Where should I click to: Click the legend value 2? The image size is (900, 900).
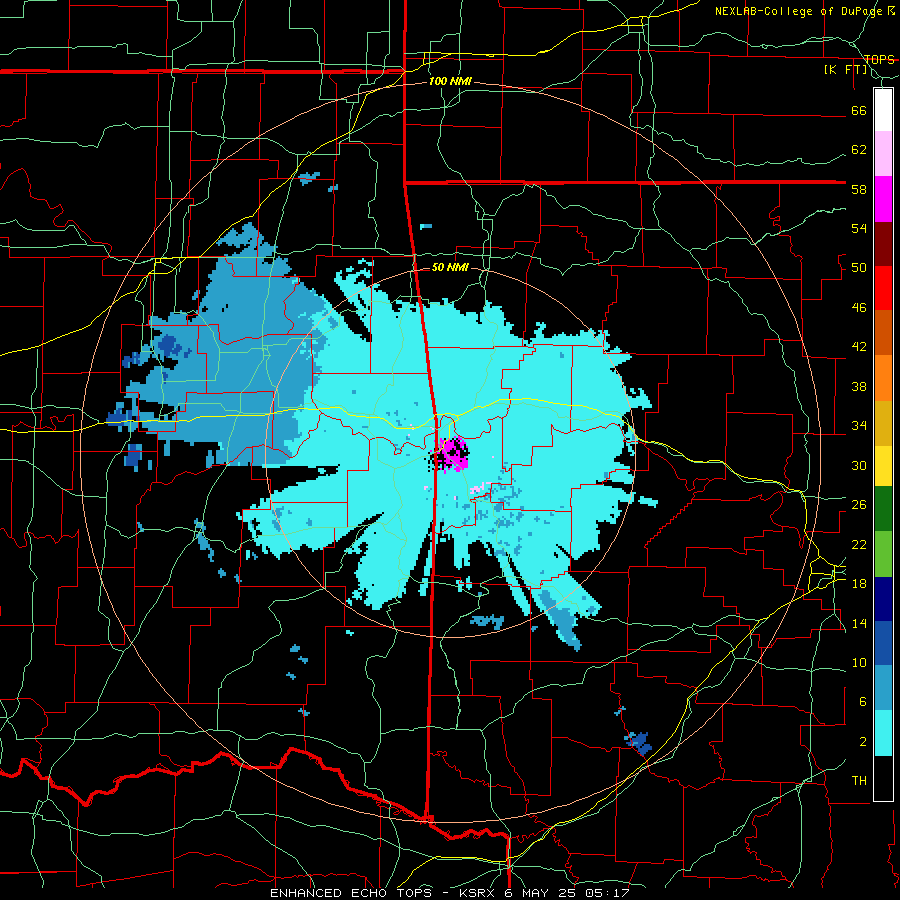coord(862,741)
